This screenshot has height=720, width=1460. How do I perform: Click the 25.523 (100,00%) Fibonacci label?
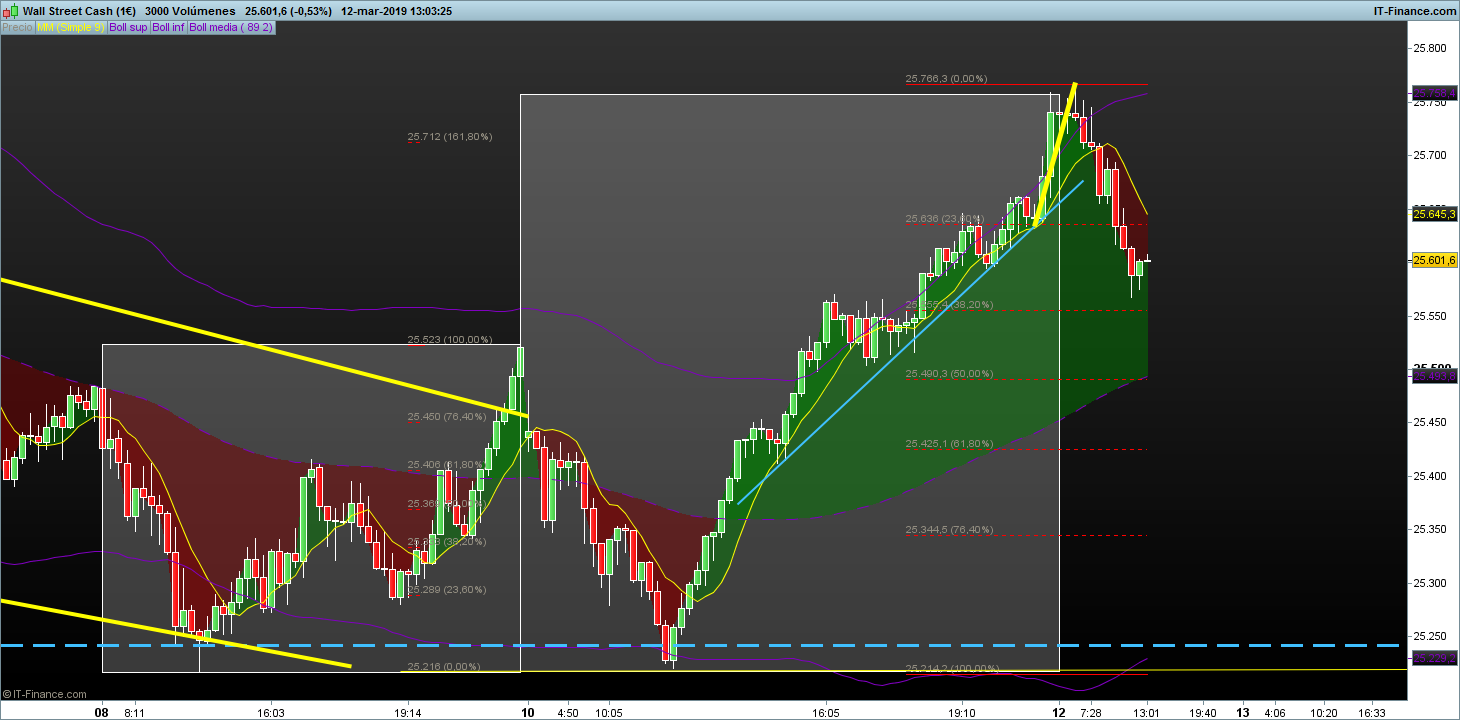coord(449,340)
